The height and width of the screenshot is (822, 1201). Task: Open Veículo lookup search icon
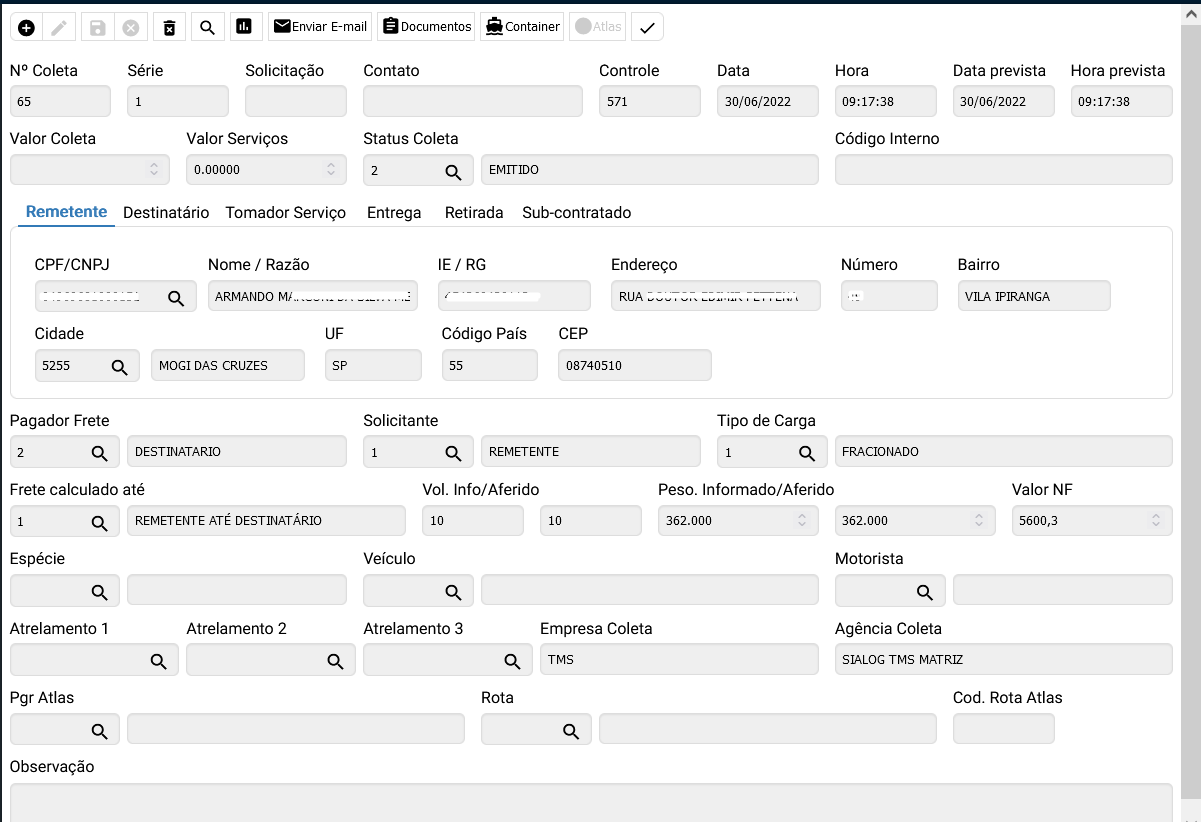coord(453,592)
